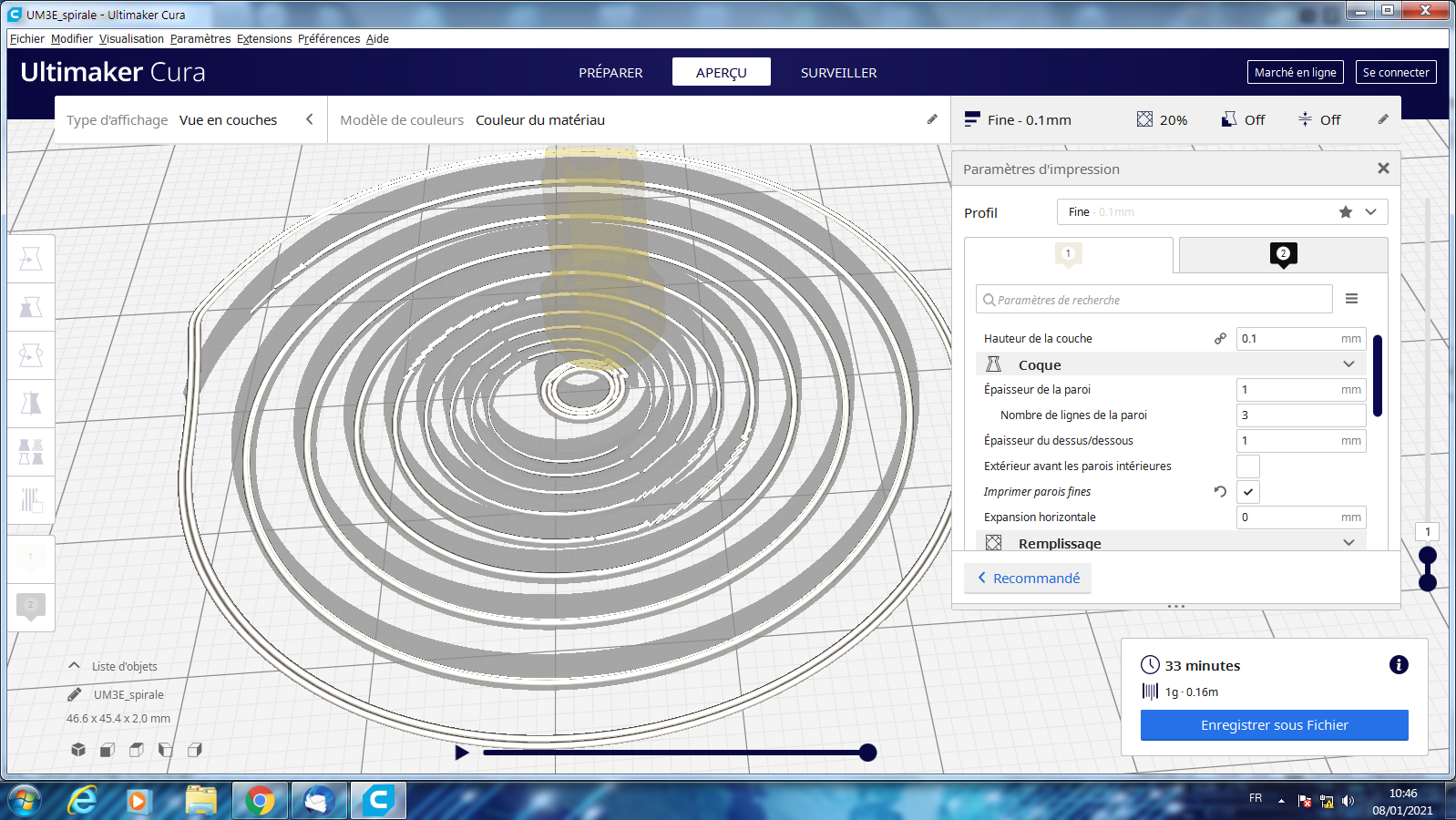
Task: Click the reset arrow for Imprimer parois fines
Action: coord(1220,491)
